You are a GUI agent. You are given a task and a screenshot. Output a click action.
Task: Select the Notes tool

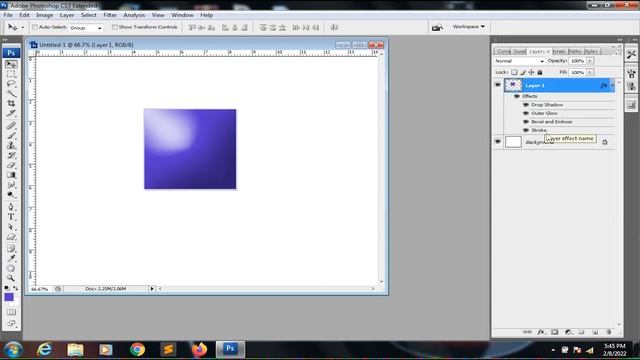pos(11,249)
